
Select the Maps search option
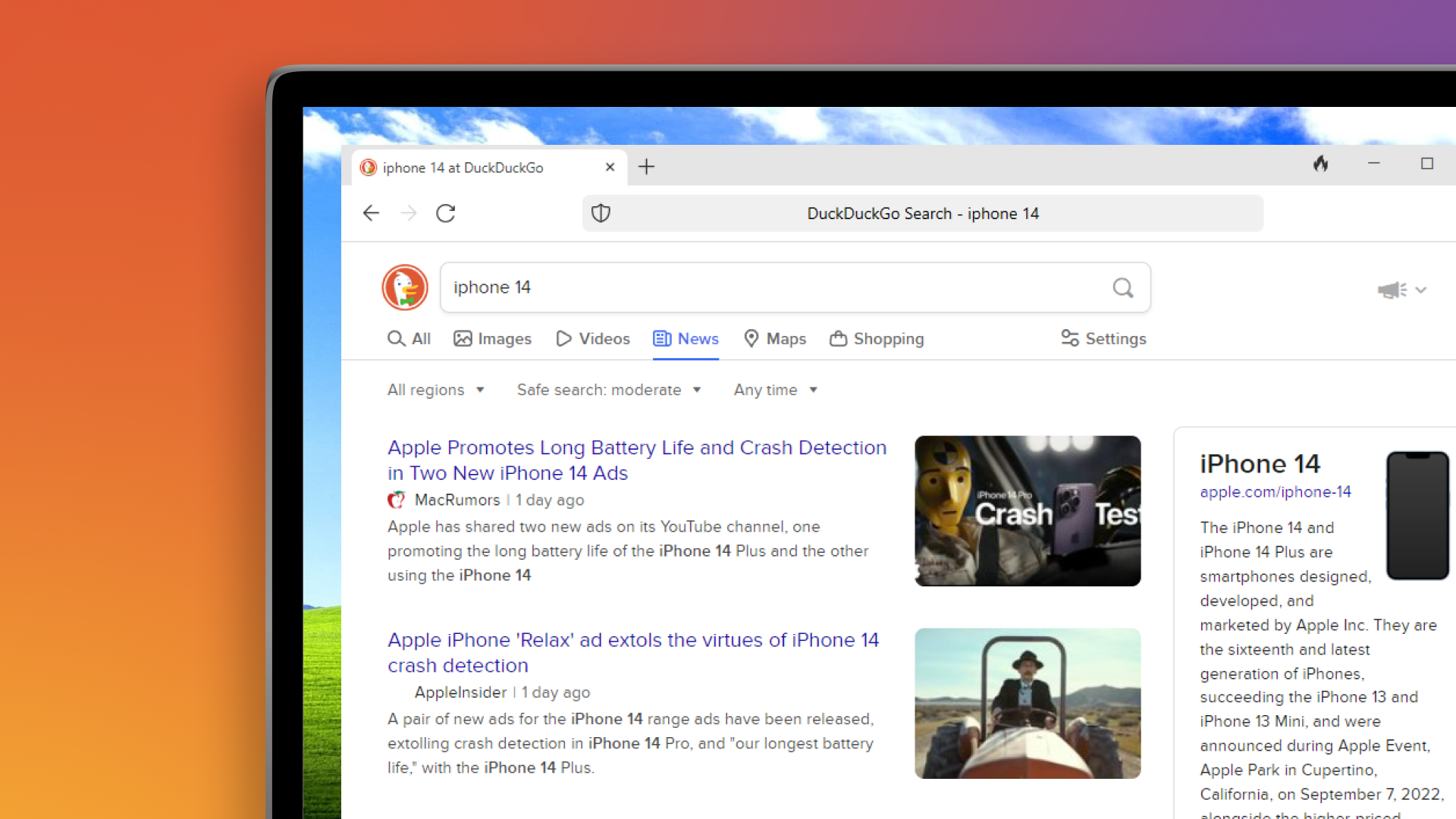pos(775,338)
